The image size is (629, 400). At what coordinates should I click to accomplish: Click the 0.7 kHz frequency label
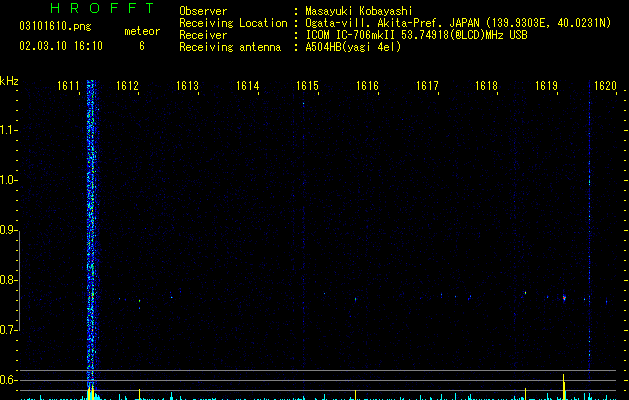pyautogui.click(x=8, y=330)
